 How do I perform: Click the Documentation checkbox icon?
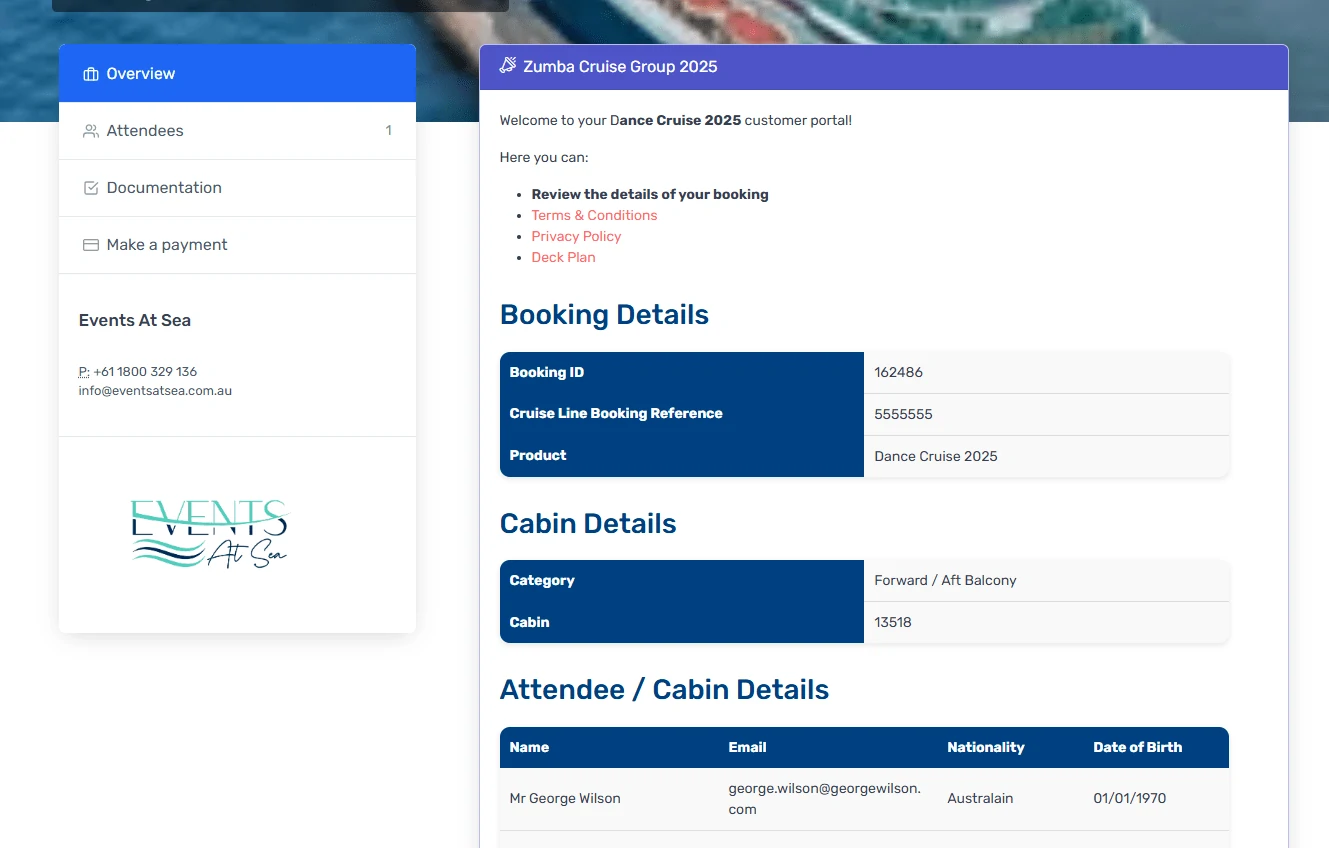coord(91,188)
